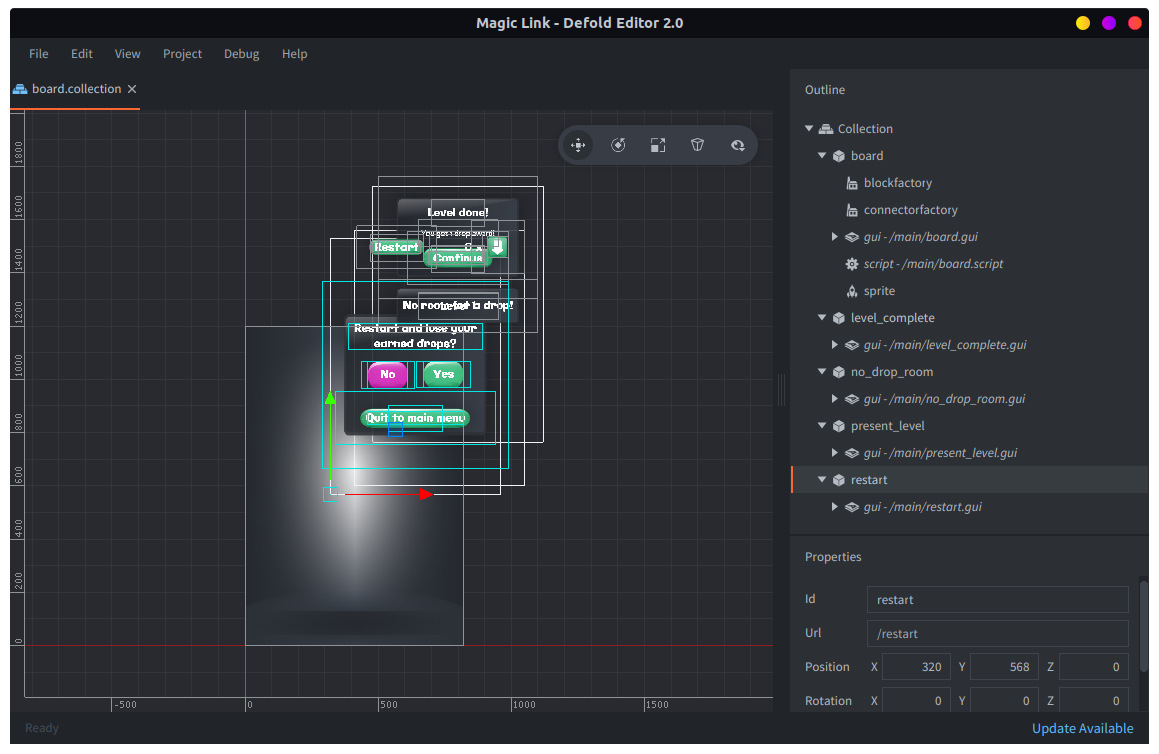The width and height of the screenshot is (1159, 754).
Task: Click the blockfactory factory icon in Outline
Action: coord(852,183)
